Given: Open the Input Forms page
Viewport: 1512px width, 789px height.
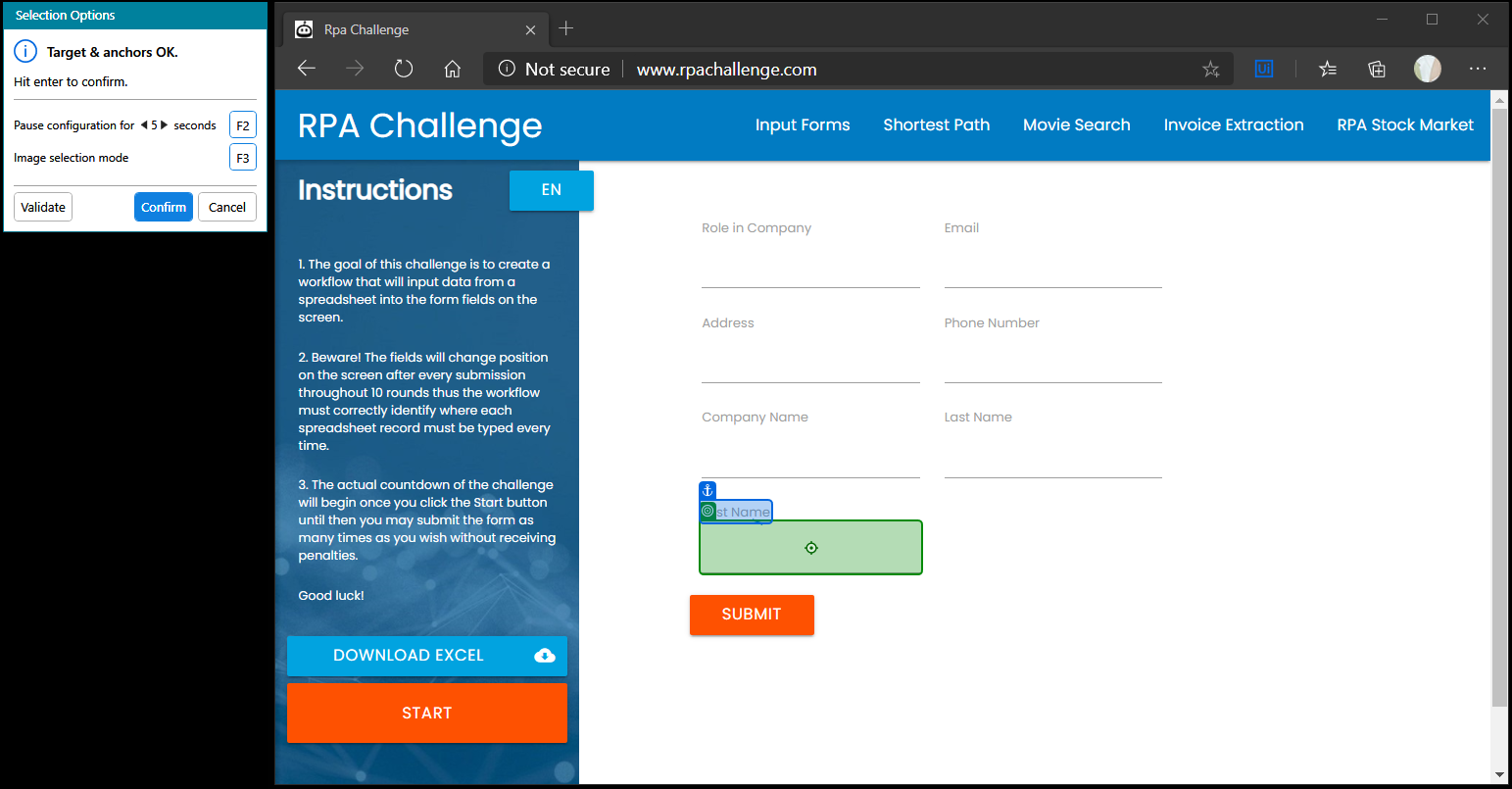Looking at the screenshot, I should (x=803, y=124).
